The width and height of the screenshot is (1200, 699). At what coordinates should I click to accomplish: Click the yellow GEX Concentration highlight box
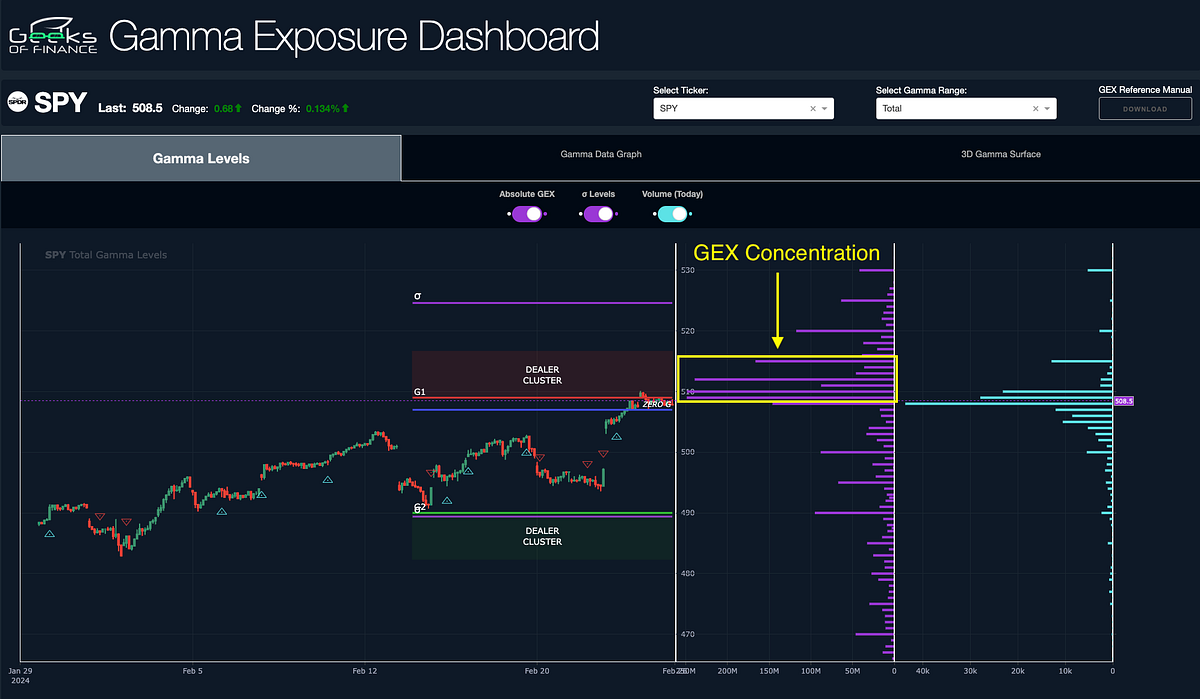[x=787, y=378]
